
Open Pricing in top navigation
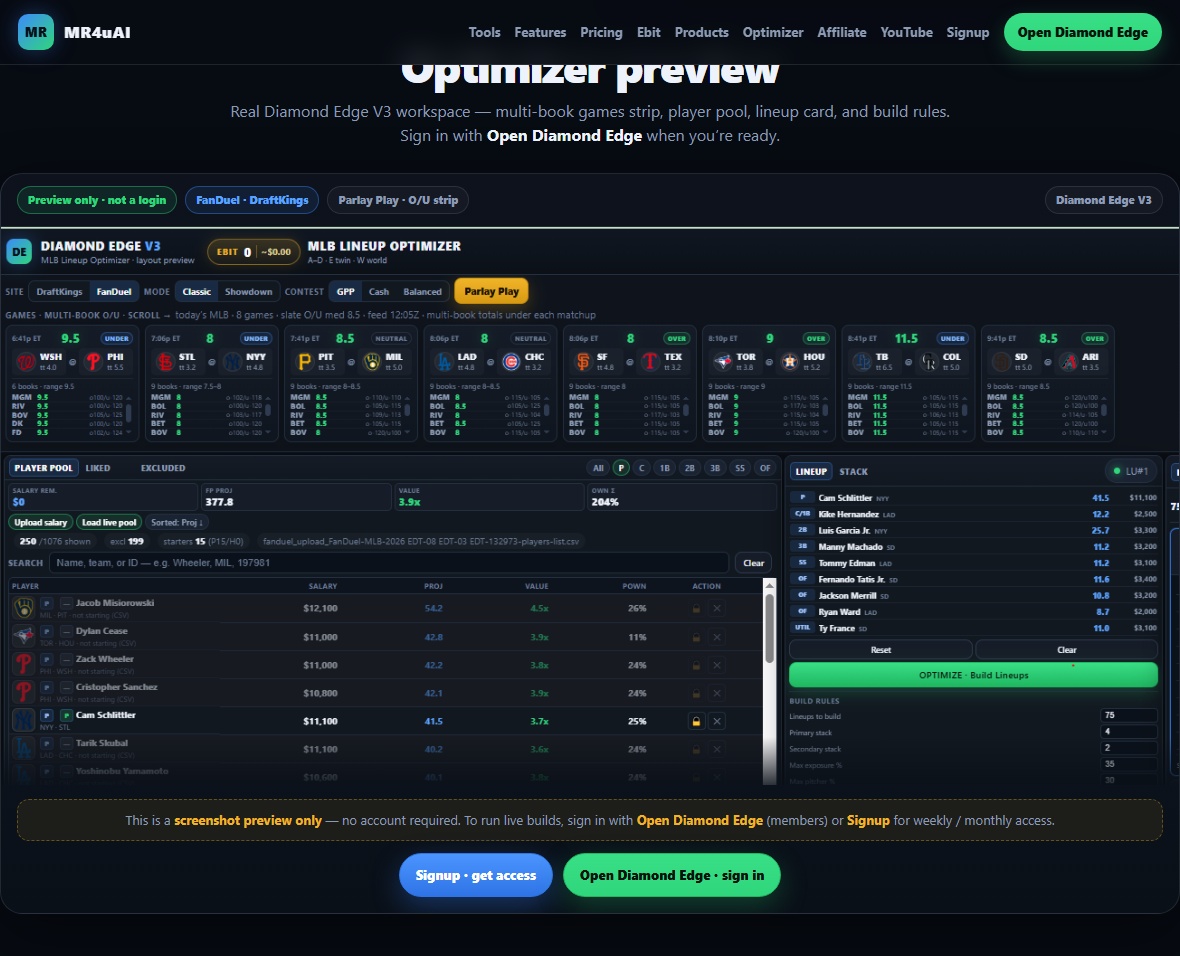pyautogui.click(x=601, y=32)
